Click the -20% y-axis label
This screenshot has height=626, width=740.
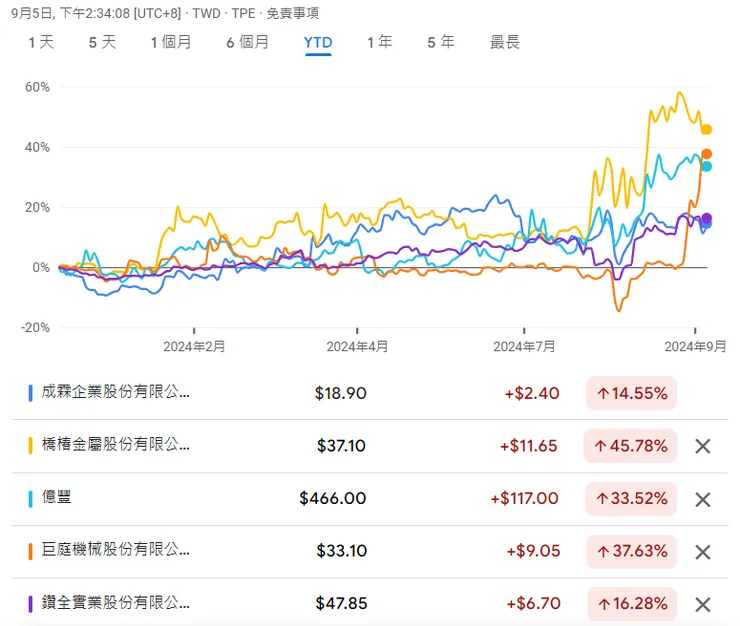(x=35, y=328)
